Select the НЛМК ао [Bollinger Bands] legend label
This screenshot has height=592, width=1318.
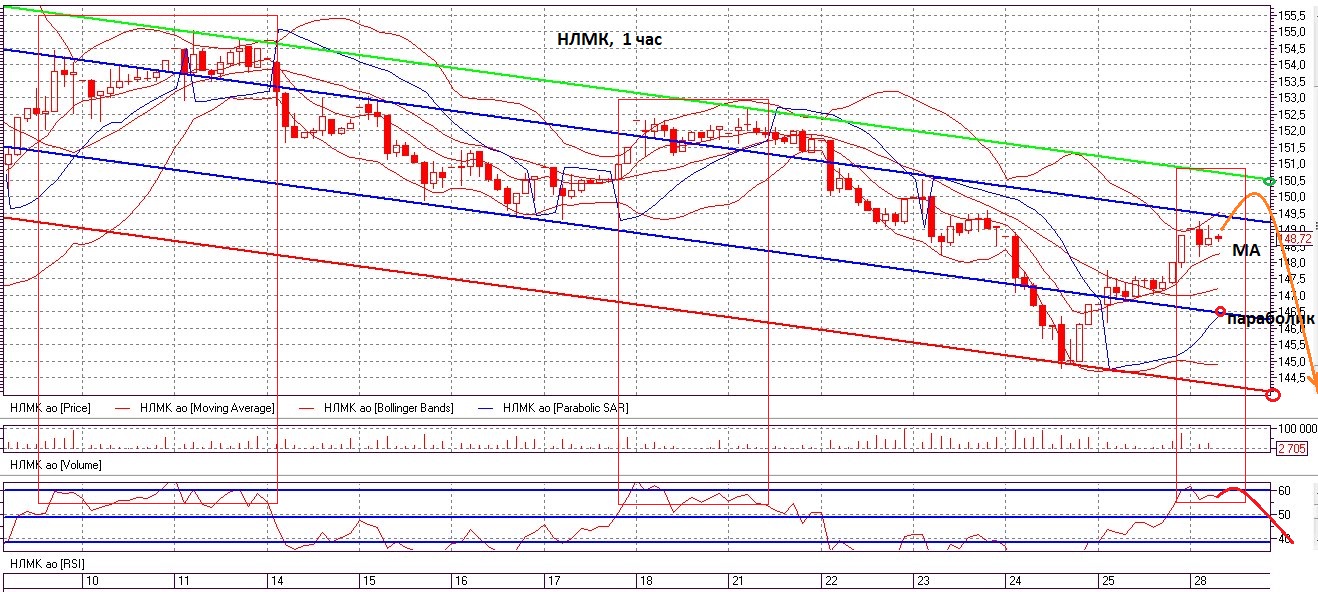coord(391,408)
